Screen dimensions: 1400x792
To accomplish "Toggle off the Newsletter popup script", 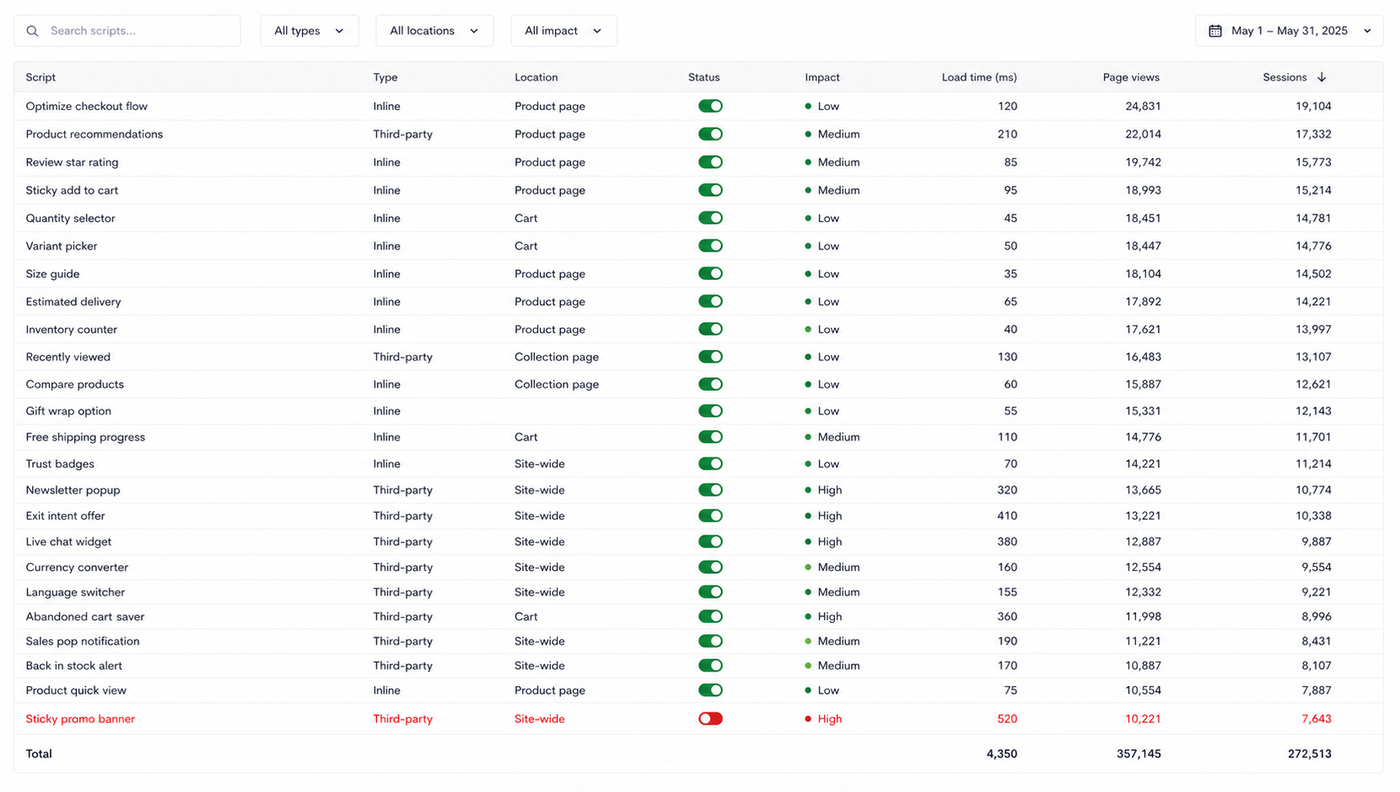I will click(710, 490).
